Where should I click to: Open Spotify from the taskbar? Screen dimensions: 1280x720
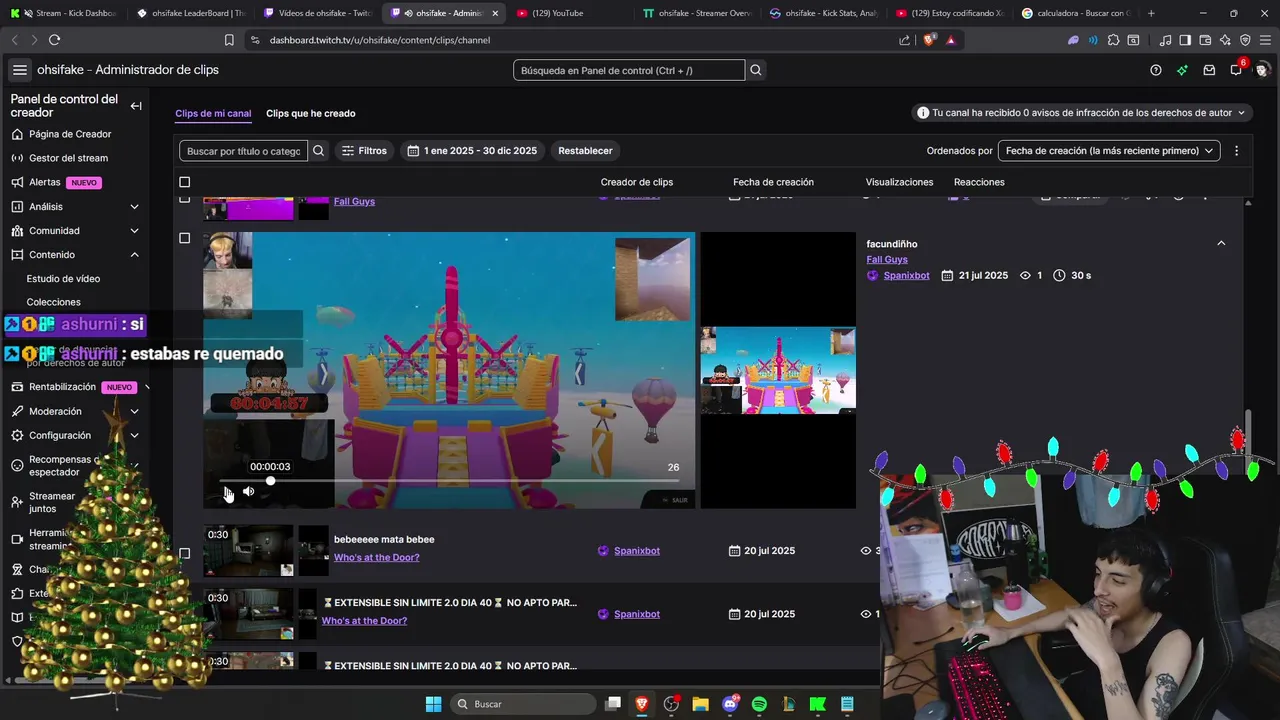tap(759, 704)
